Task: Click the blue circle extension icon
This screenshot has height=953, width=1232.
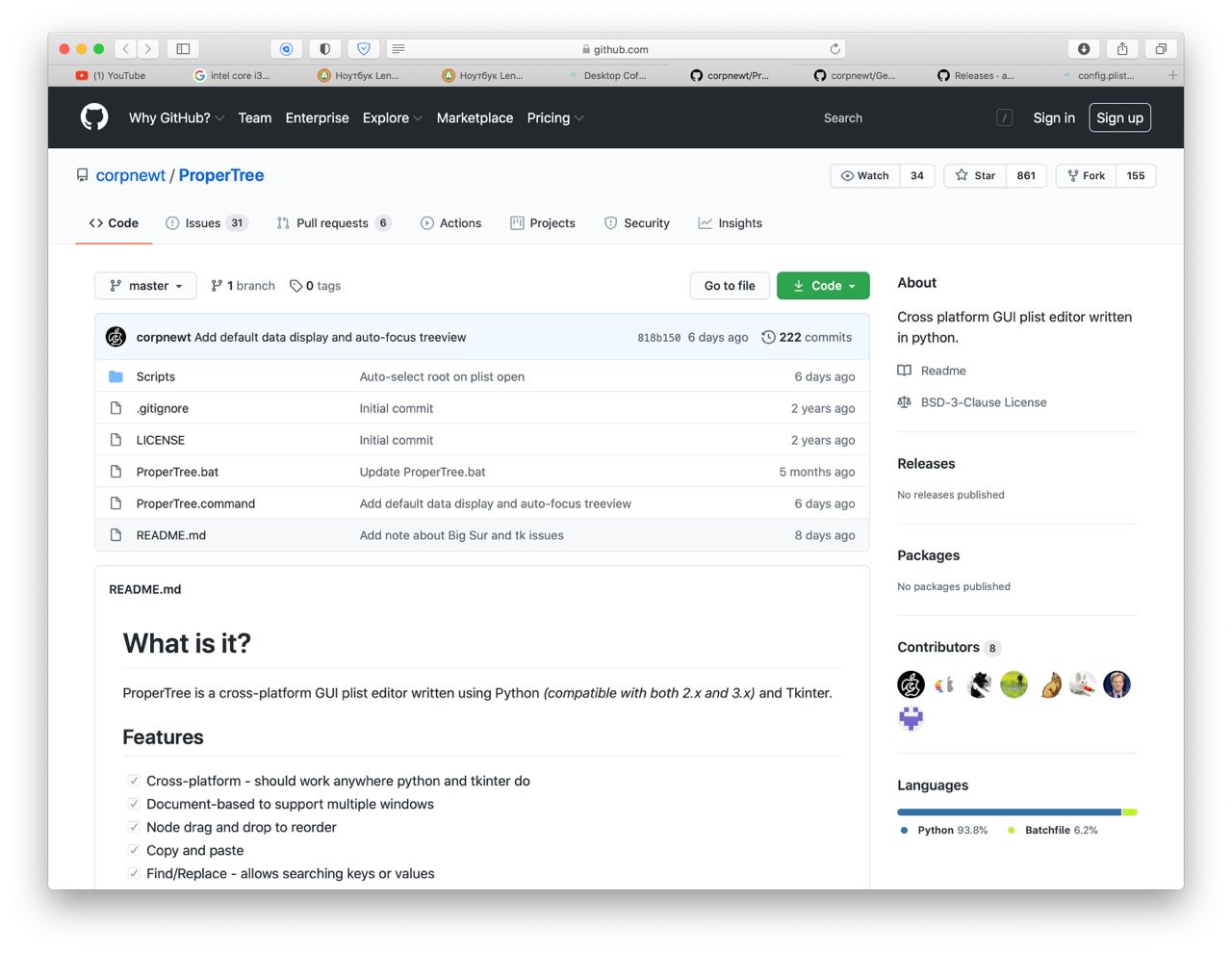Action: tap(286, 48)
